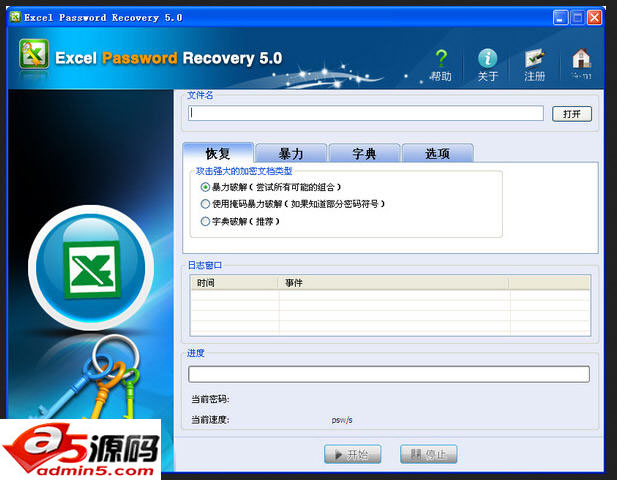Click the 当前速度 label
This screenshot has height=480, width=617.
[210, 420]
